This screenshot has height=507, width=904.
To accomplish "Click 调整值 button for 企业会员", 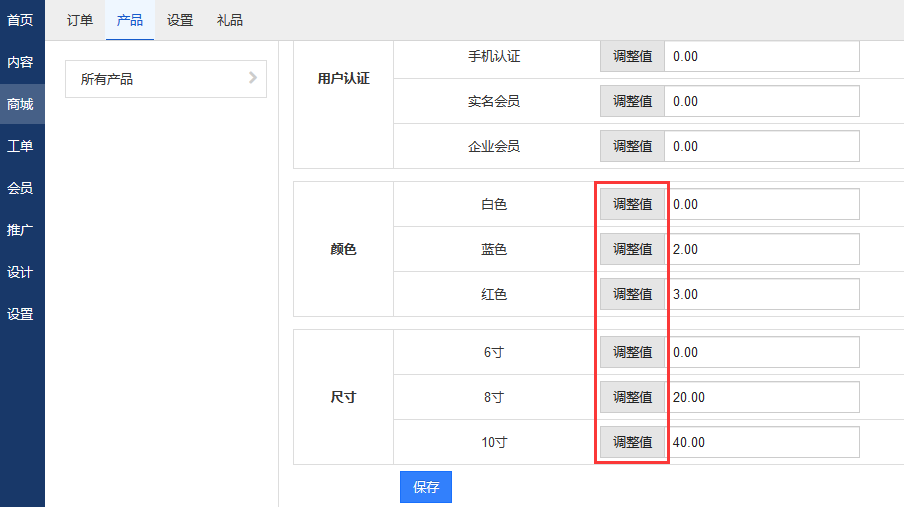I will (632, 147).
